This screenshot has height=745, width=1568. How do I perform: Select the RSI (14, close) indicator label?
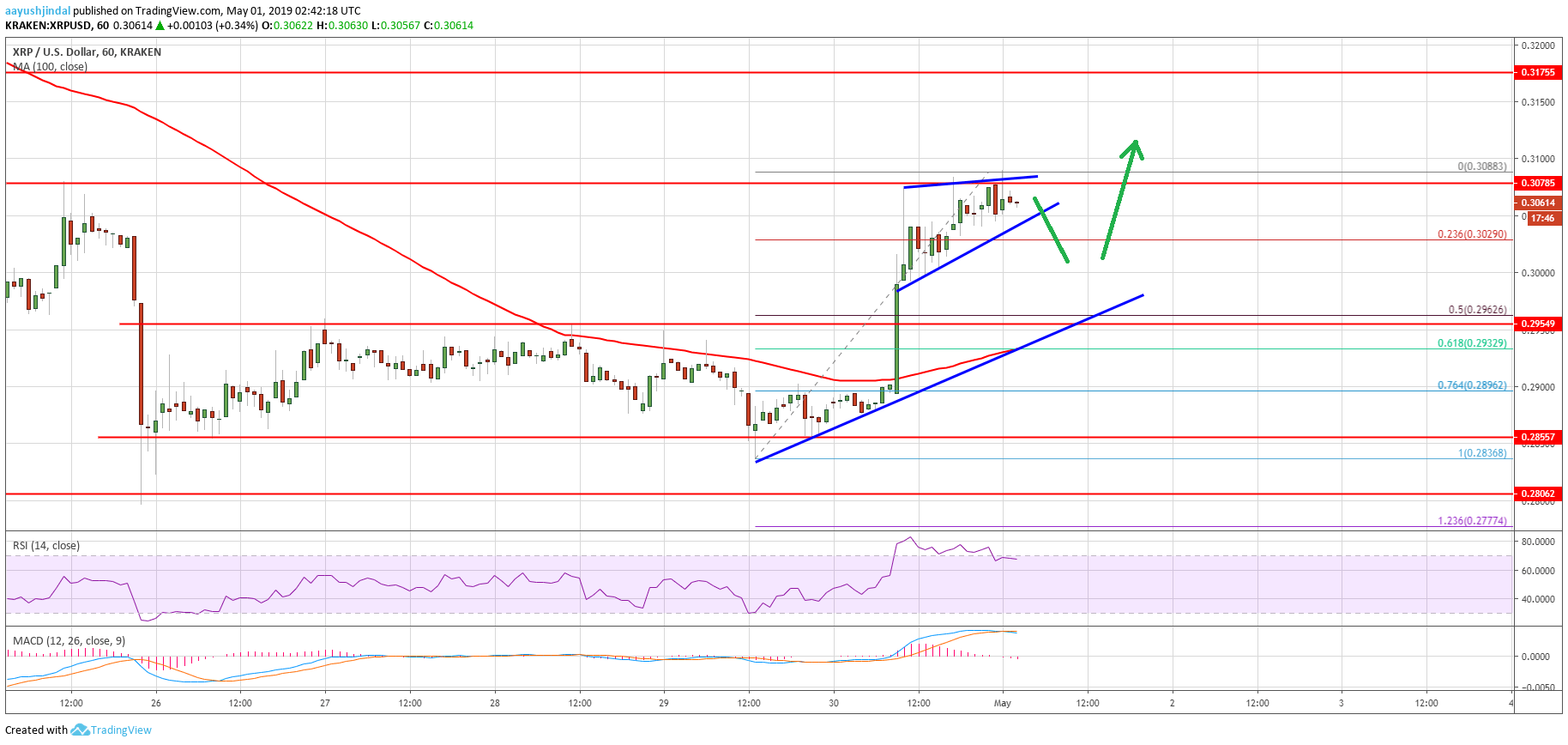(46, 546)
